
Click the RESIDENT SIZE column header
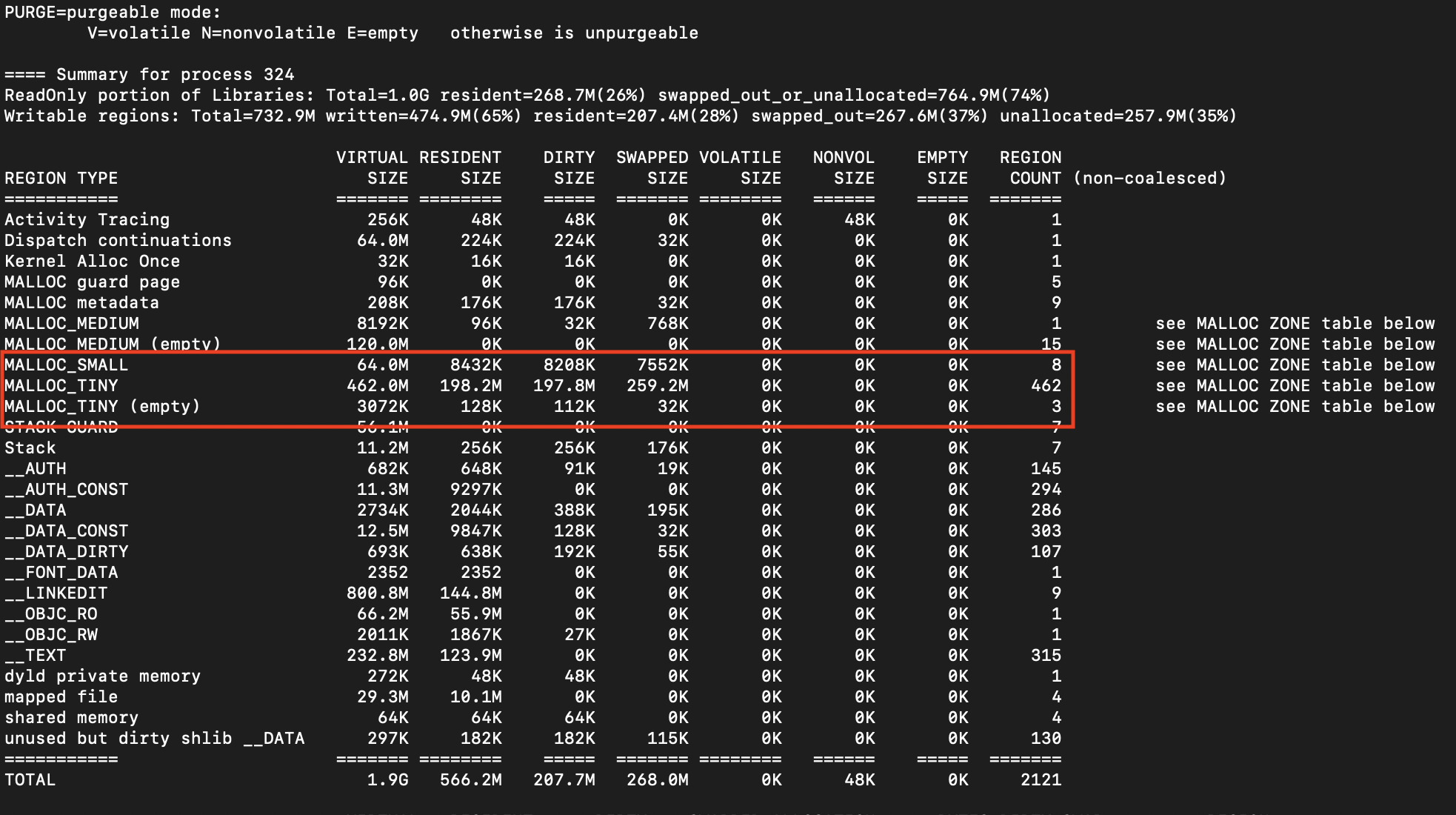461,167
